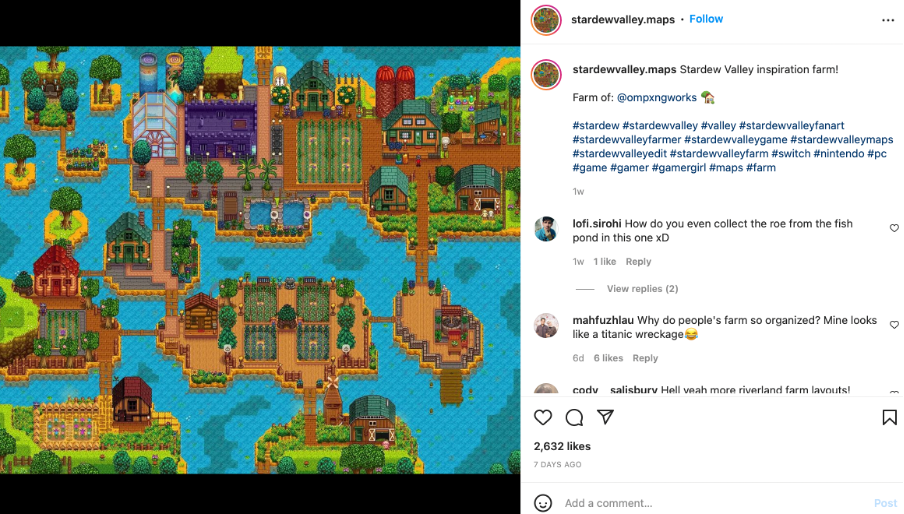Expand View replies (2) under lofi.sirohi's comment
The image size is (904, 514).
(642, 289)
